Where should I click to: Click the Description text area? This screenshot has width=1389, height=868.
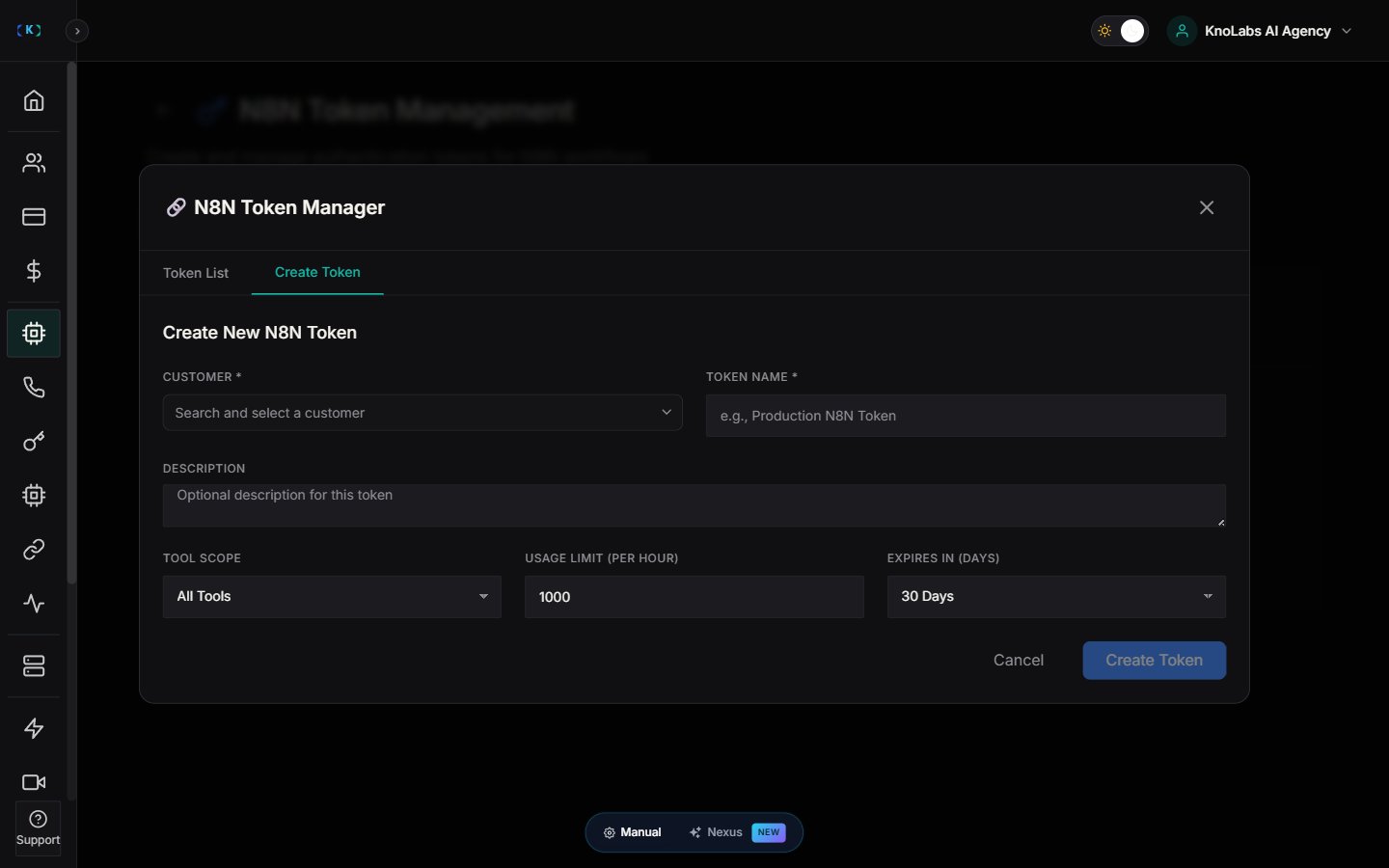(694, 505)
